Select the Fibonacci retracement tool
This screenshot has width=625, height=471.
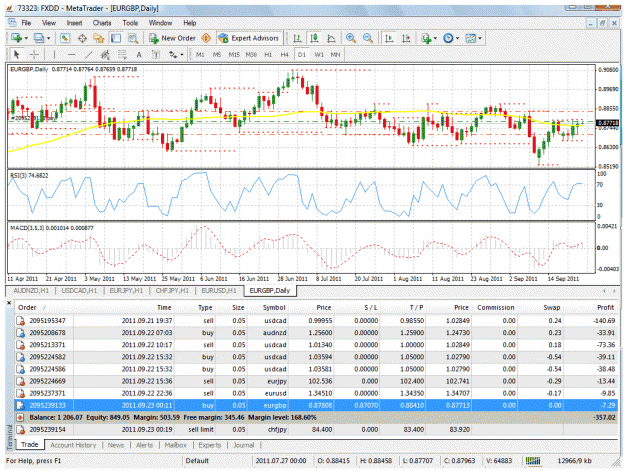122,55
